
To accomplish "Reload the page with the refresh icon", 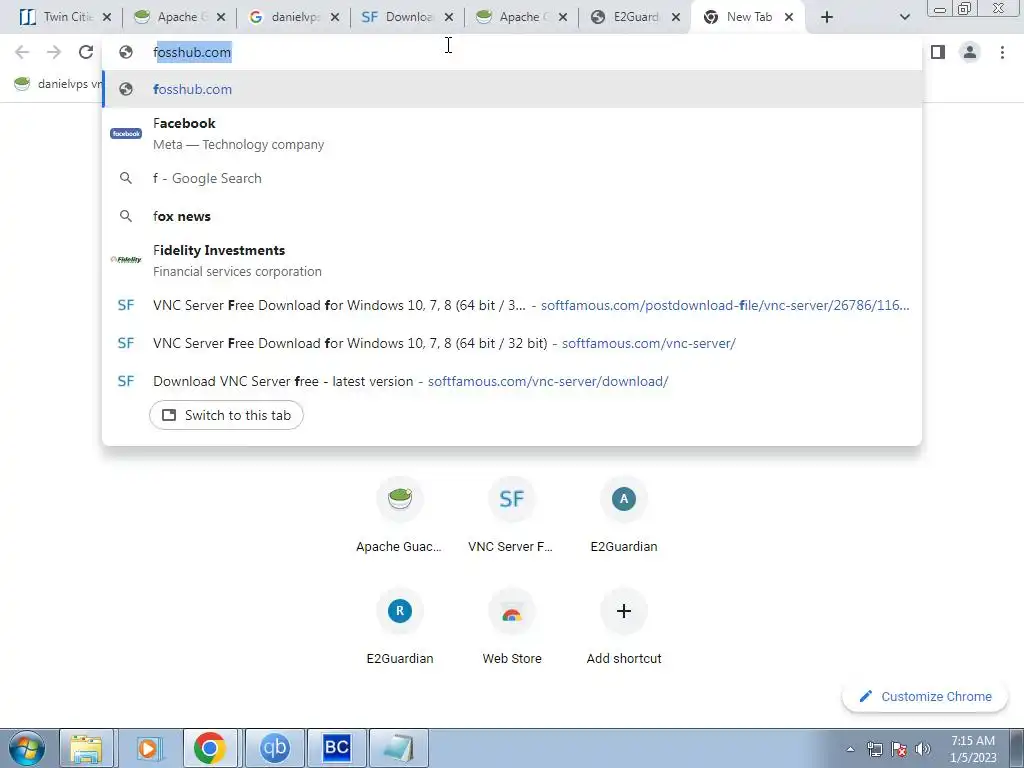I will click(86, 52).
